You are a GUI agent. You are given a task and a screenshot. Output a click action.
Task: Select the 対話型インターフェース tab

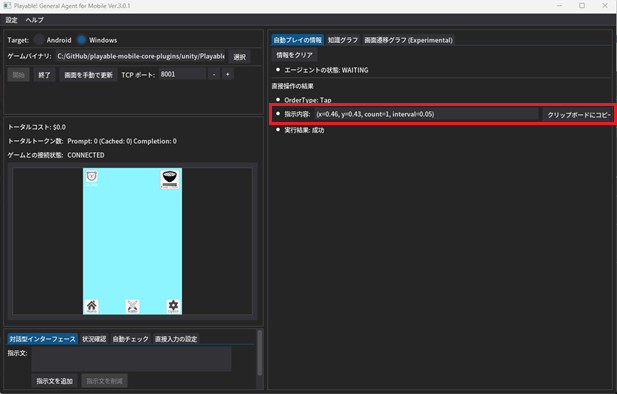click(42, 339)
